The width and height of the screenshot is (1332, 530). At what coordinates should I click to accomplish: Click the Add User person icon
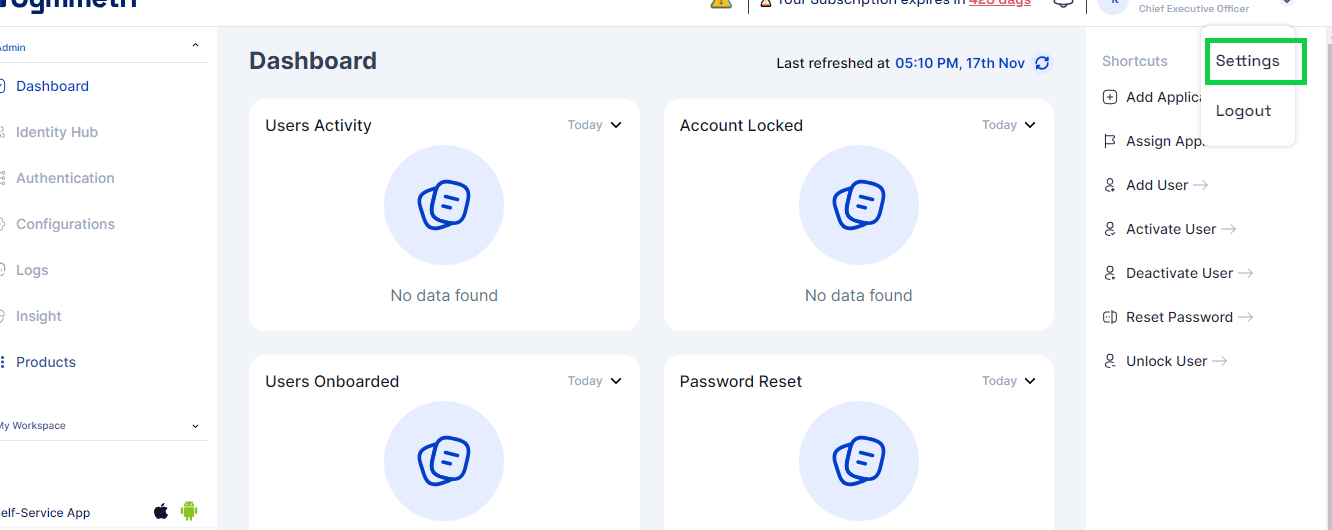click(x=1109, y=185)
